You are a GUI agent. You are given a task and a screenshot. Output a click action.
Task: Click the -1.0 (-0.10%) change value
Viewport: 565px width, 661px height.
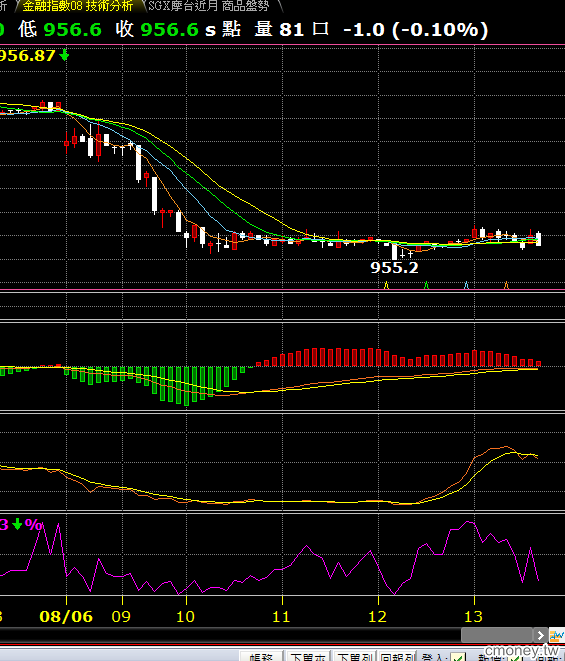[416, 30]
